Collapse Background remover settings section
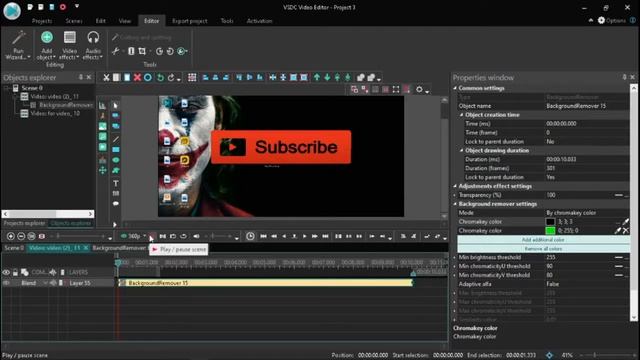640x360 pixels. [x=455, y=204]
